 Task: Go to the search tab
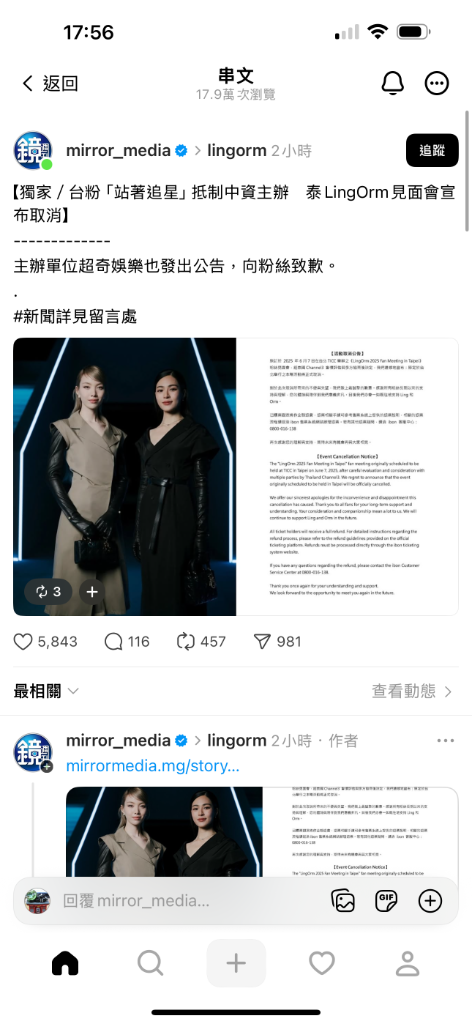point(150,963)
